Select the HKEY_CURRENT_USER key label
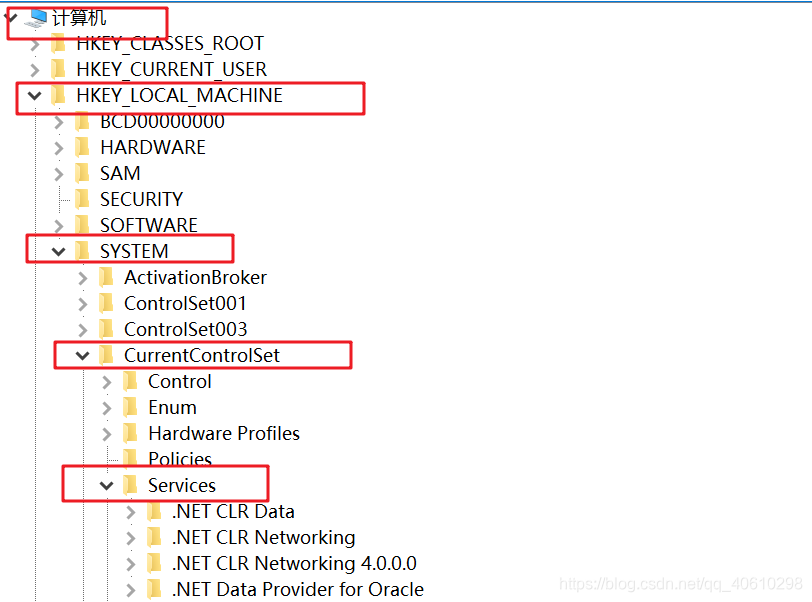 [171, 69]
